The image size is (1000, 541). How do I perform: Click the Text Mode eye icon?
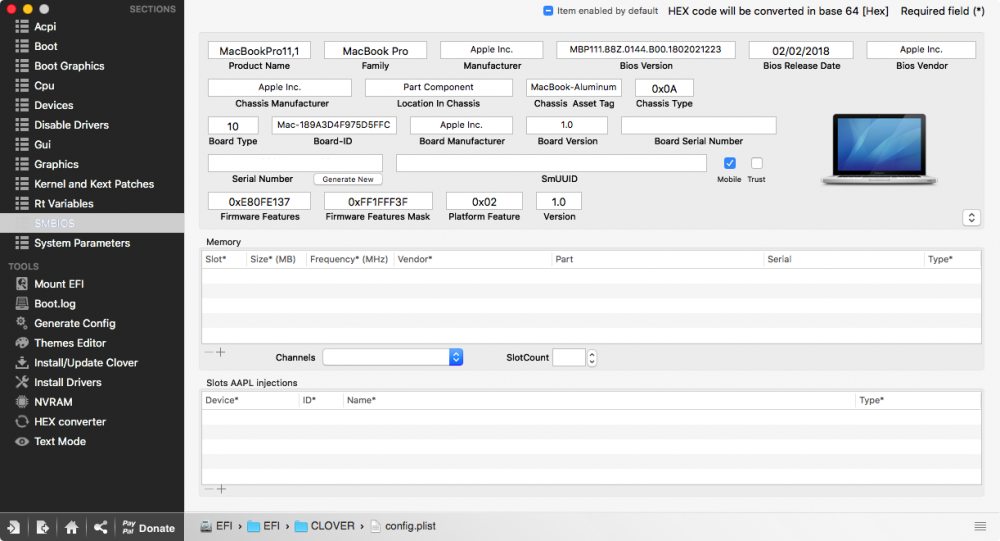click(x=22, y=441)
